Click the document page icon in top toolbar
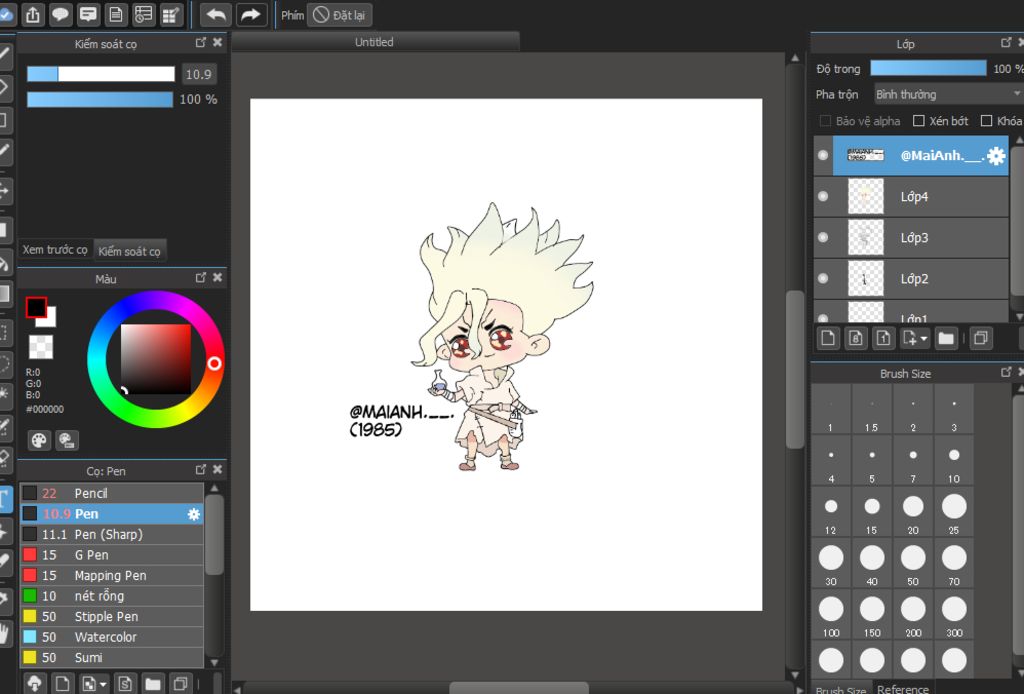Viewport: 1024px width, 694px height. (x=116, y=14)
